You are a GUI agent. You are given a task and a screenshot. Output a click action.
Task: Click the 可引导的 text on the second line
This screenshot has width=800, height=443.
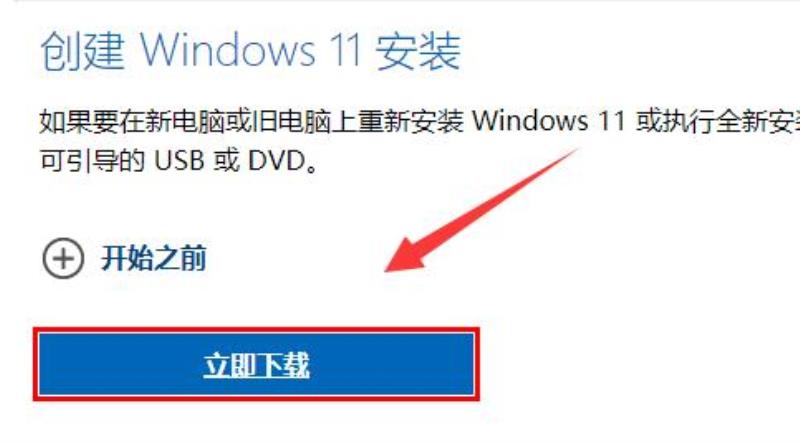point(92,161)
